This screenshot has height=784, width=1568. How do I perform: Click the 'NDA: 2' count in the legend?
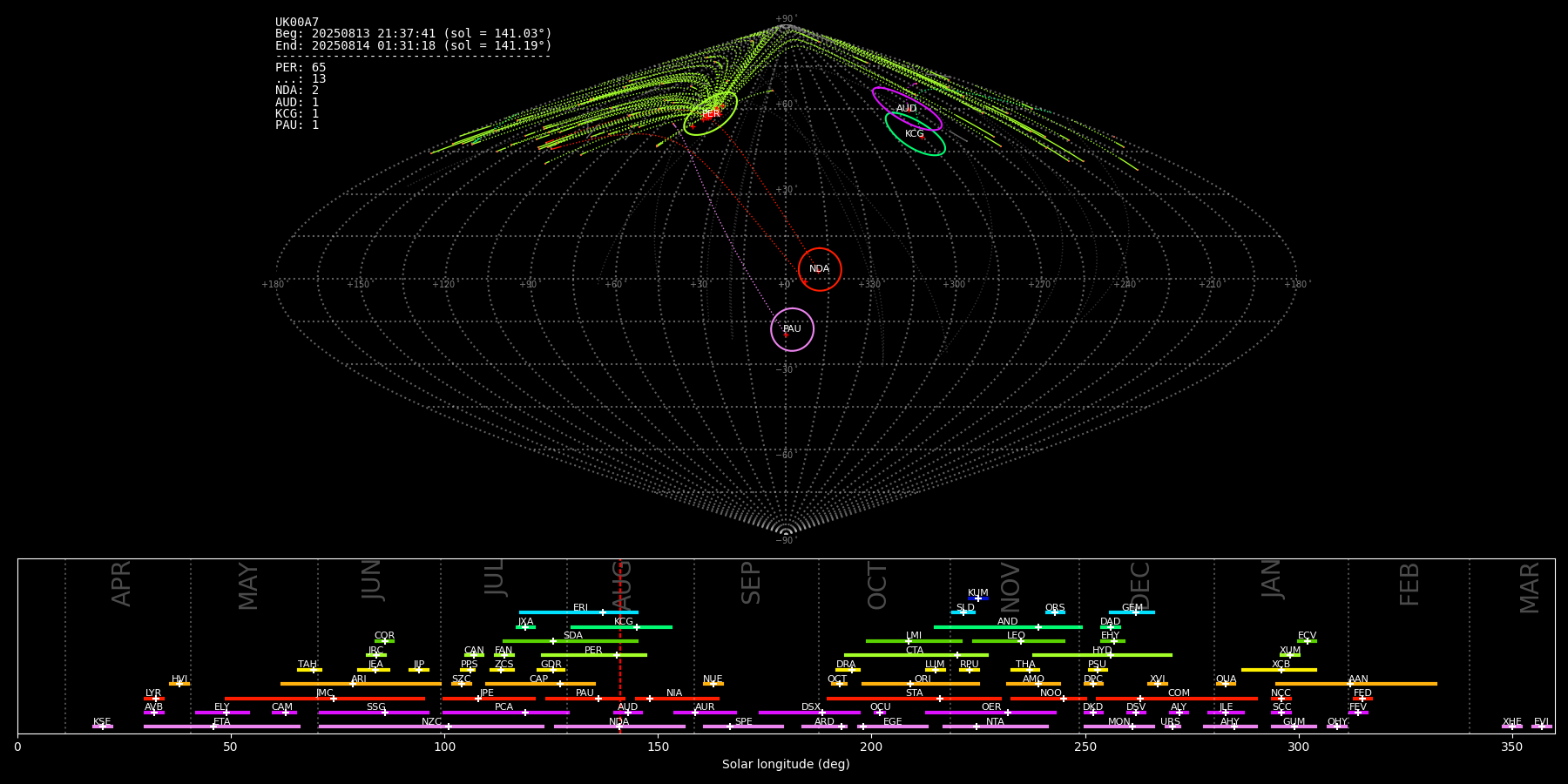(x=297, y=91)
